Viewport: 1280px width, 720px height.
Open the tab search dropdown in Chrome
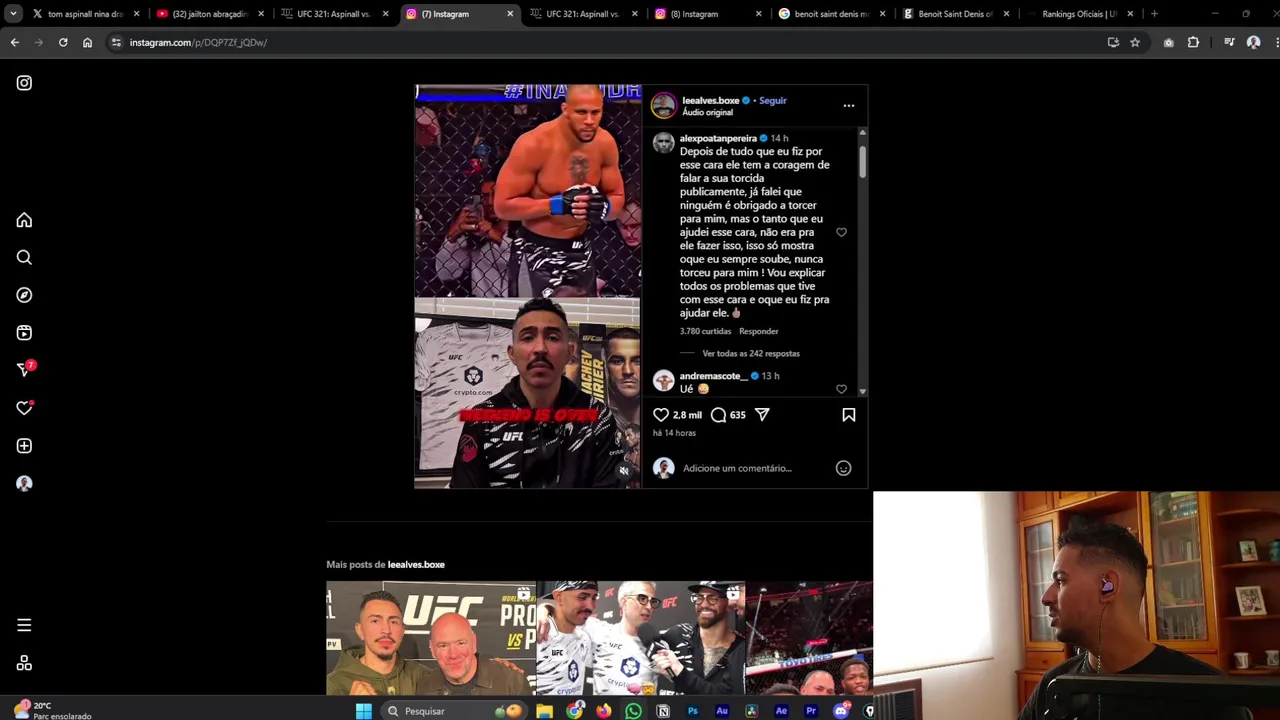tap(13, 14)
